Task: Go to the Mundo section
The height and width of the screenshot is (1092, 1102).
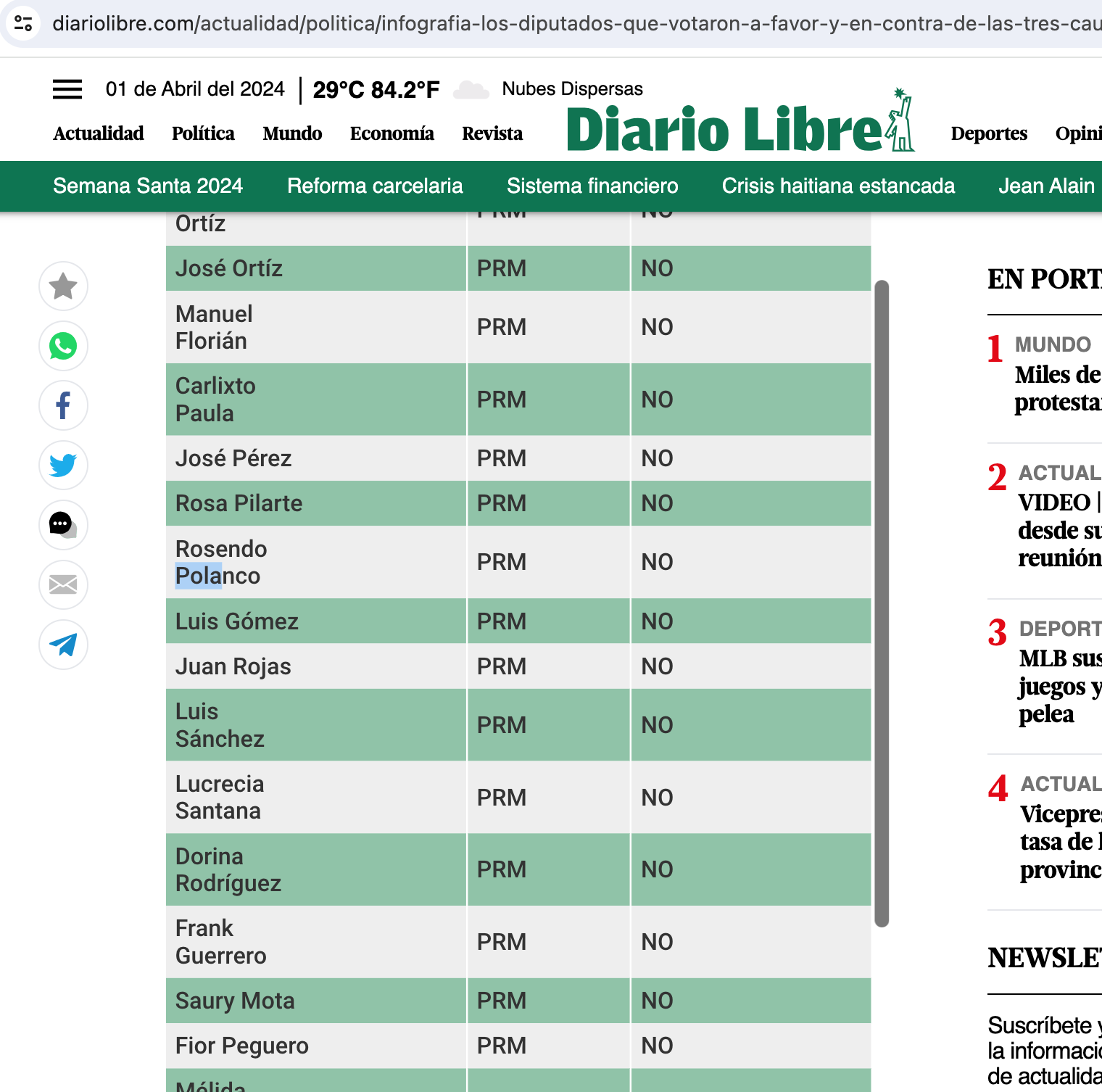Action: (292, 133)
